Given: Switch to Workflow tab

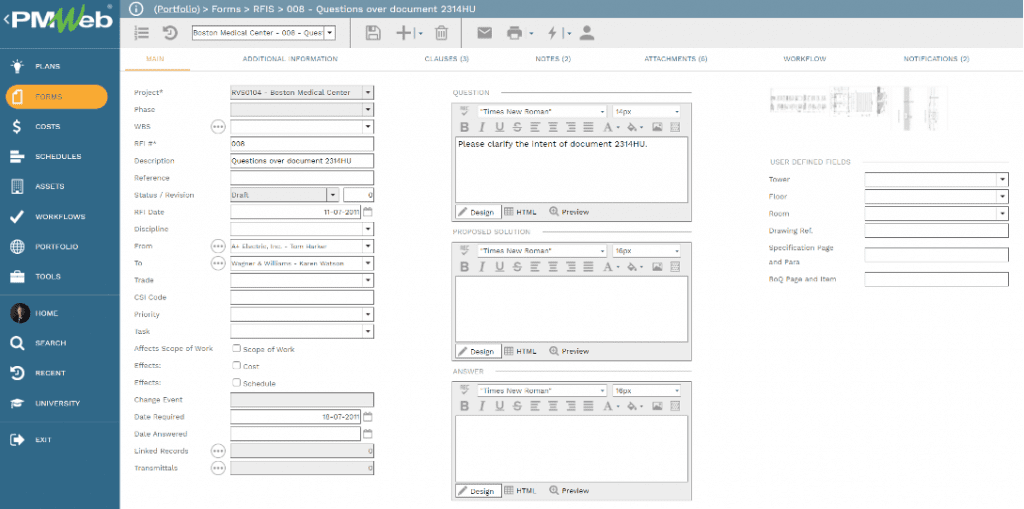Looking at the screenshot, I should tap(805, 59).
